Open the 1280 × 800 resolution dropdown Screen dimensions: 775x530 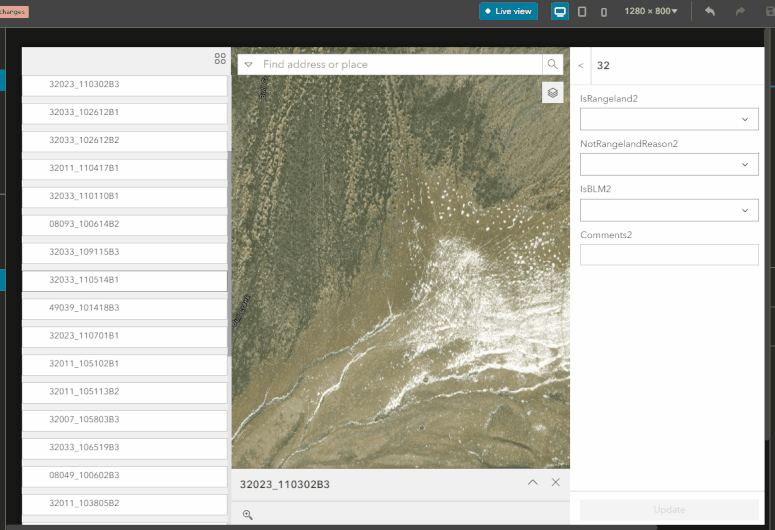coord(650,11)
